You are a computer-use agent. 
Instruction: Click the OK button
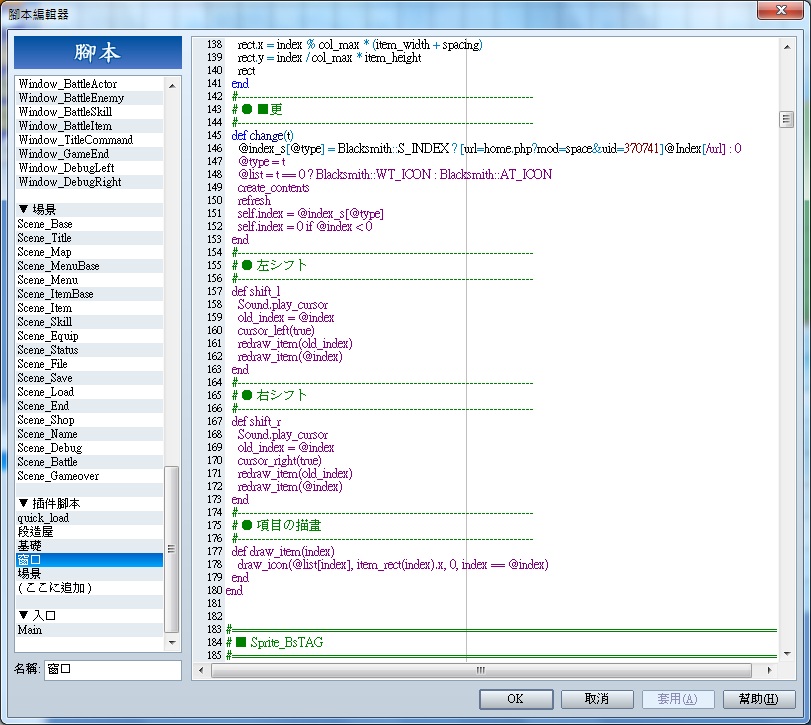tap(516, 699)
